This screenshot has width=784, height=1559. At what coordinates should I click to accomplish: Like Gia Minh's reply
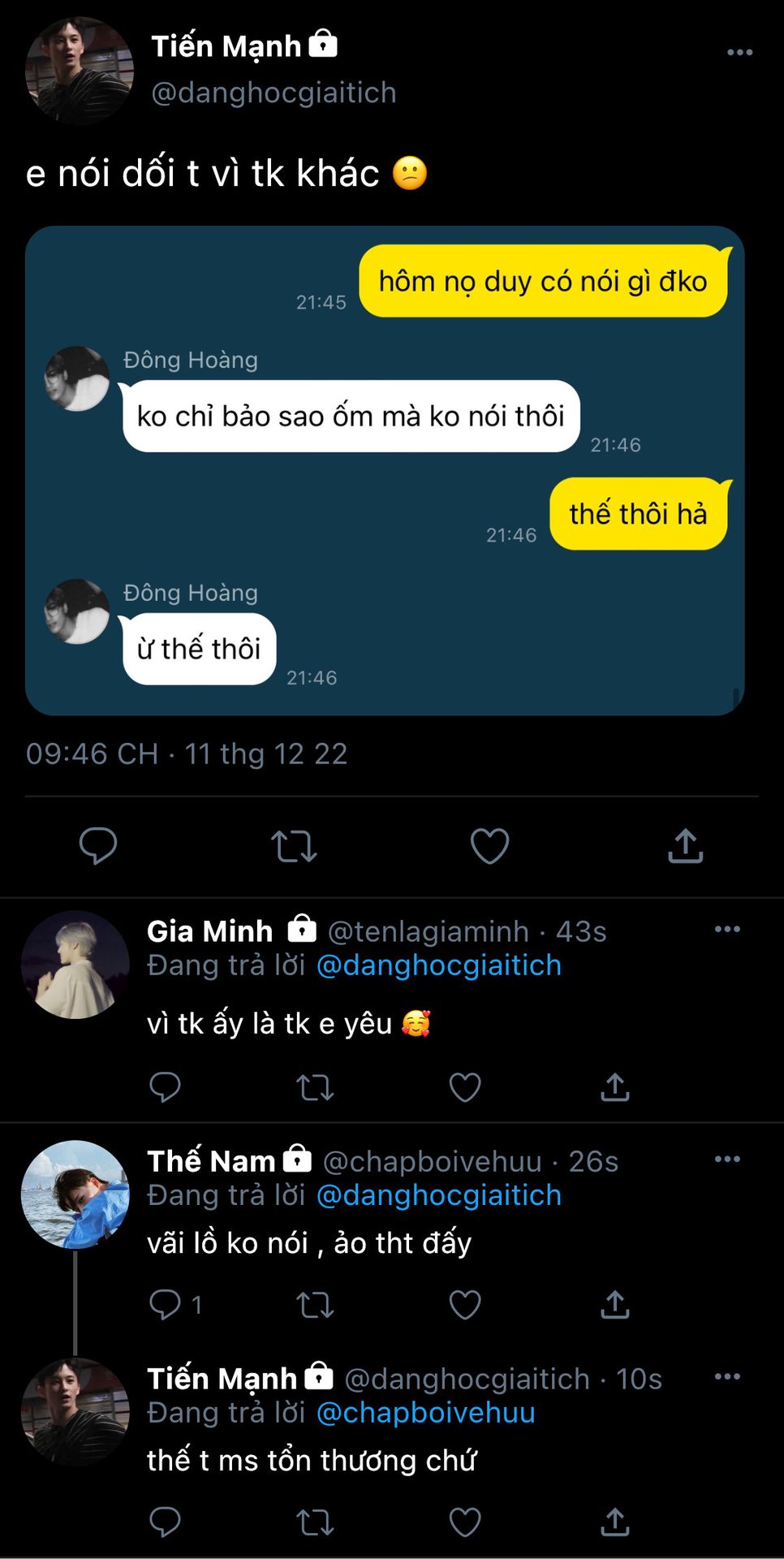point(465,1087)
